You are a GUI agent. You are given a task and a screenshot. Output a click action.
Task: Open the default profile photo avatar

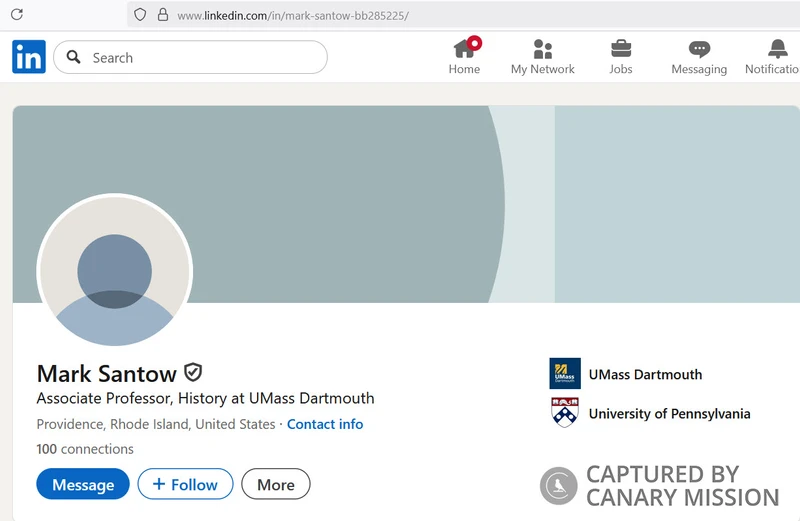click(115, 271)
